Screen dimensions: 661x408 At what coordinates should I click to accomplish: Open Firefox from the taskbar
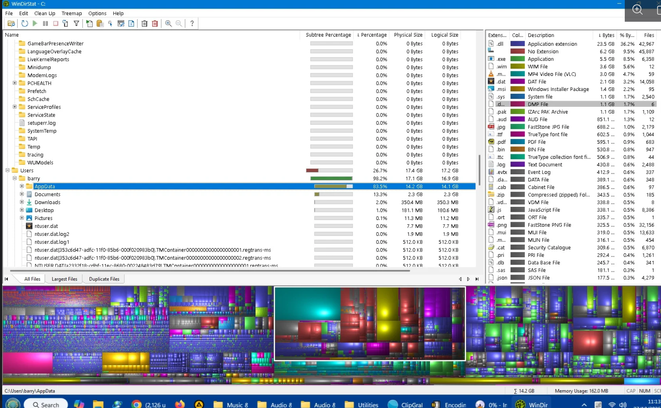(180, 404)
